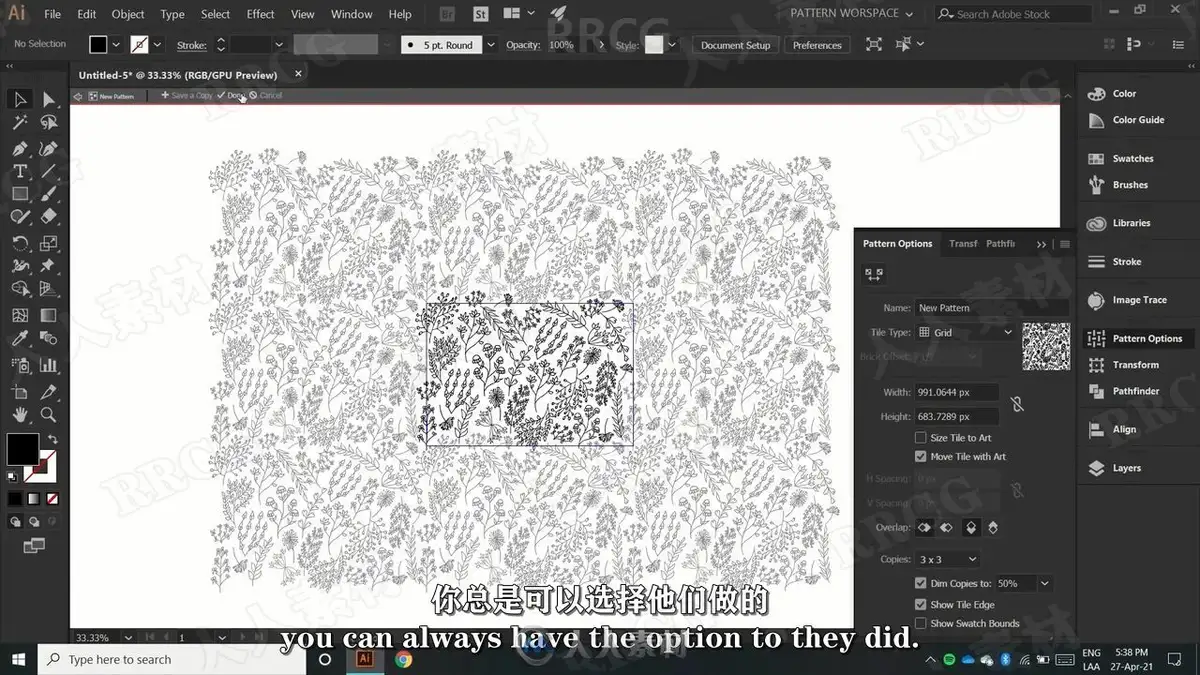Select the Artboard tool

(x=20, y=391)
